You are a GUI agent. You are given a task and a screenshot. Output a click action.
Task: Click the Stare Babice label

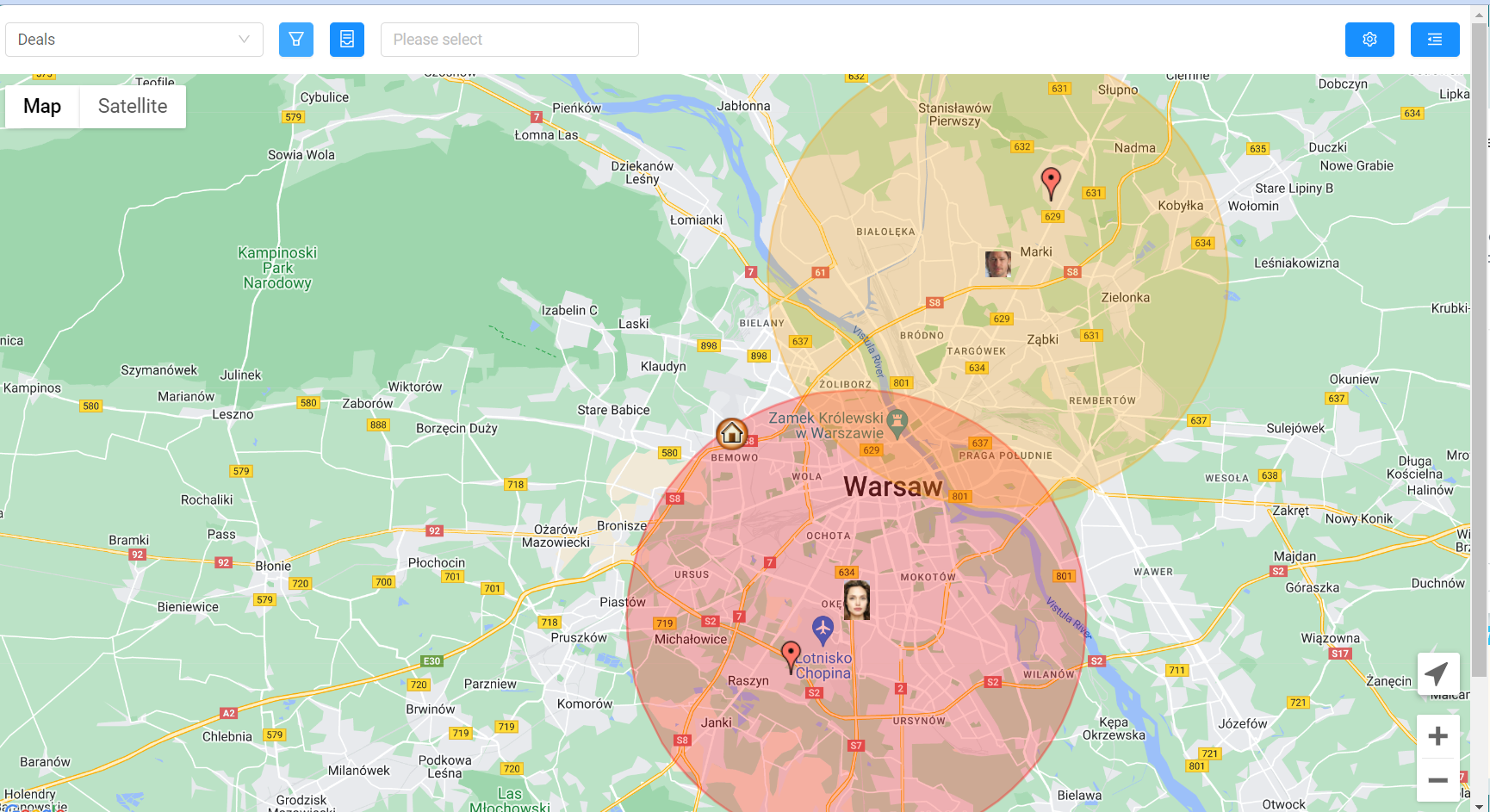pyautogui.click(x=613, y=410)
